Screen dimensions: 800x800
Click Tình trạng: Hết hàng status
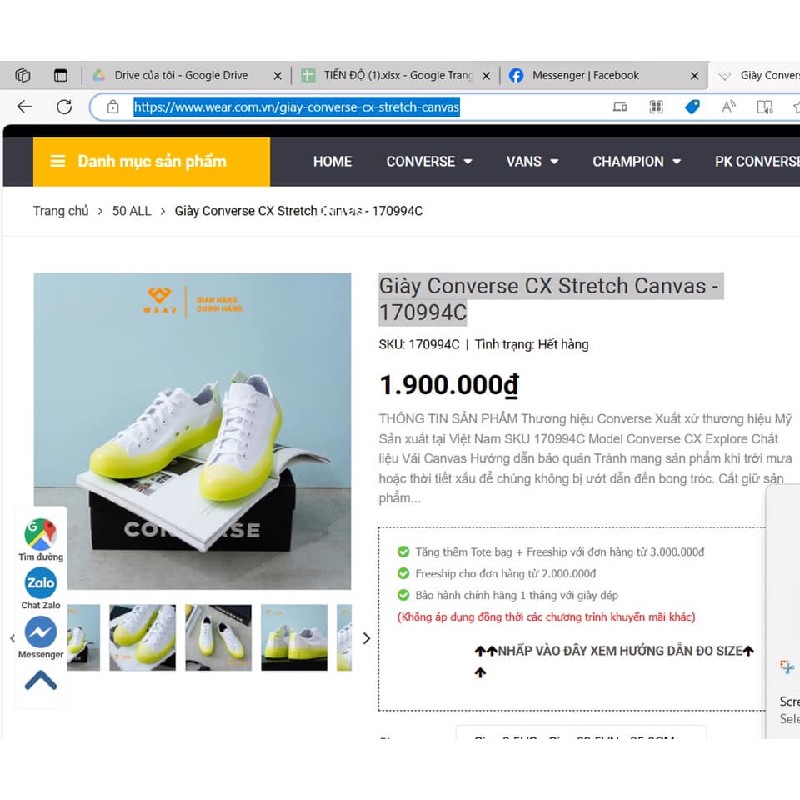[532, 344]
